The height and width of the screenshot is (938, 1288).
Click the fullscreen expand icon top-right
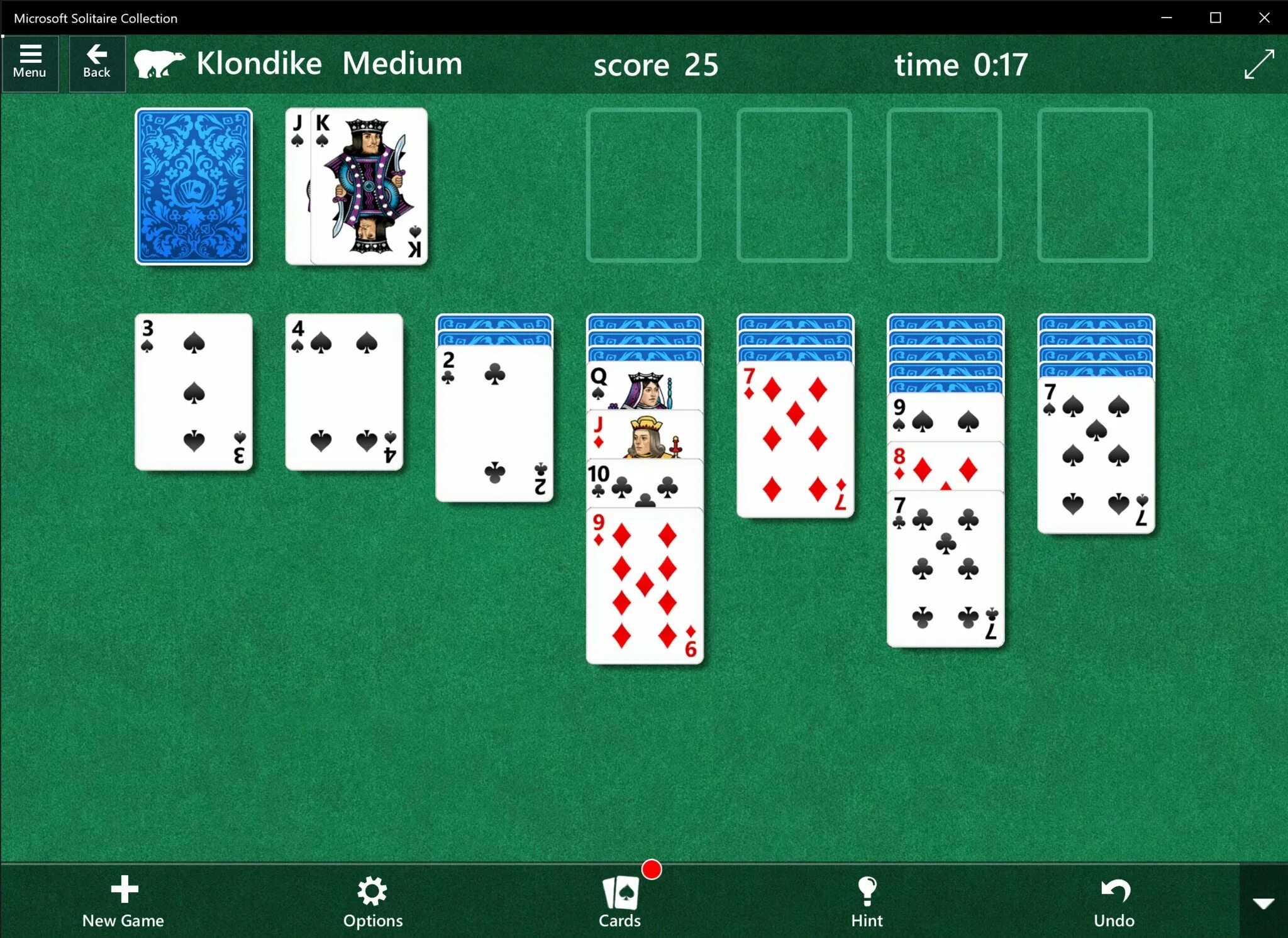click(x=1258, y=63)
